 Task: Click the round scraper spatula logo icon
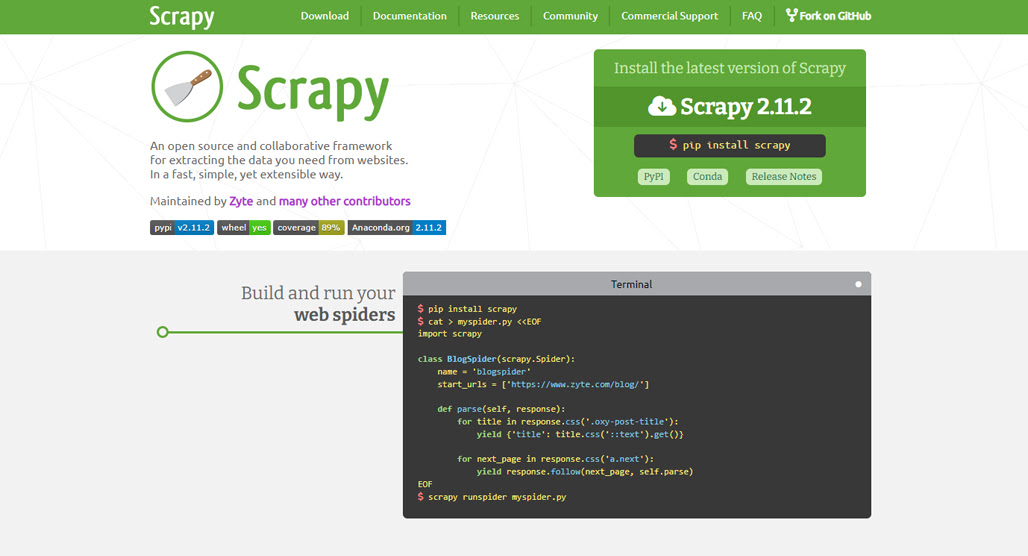(x=188, y=87)
